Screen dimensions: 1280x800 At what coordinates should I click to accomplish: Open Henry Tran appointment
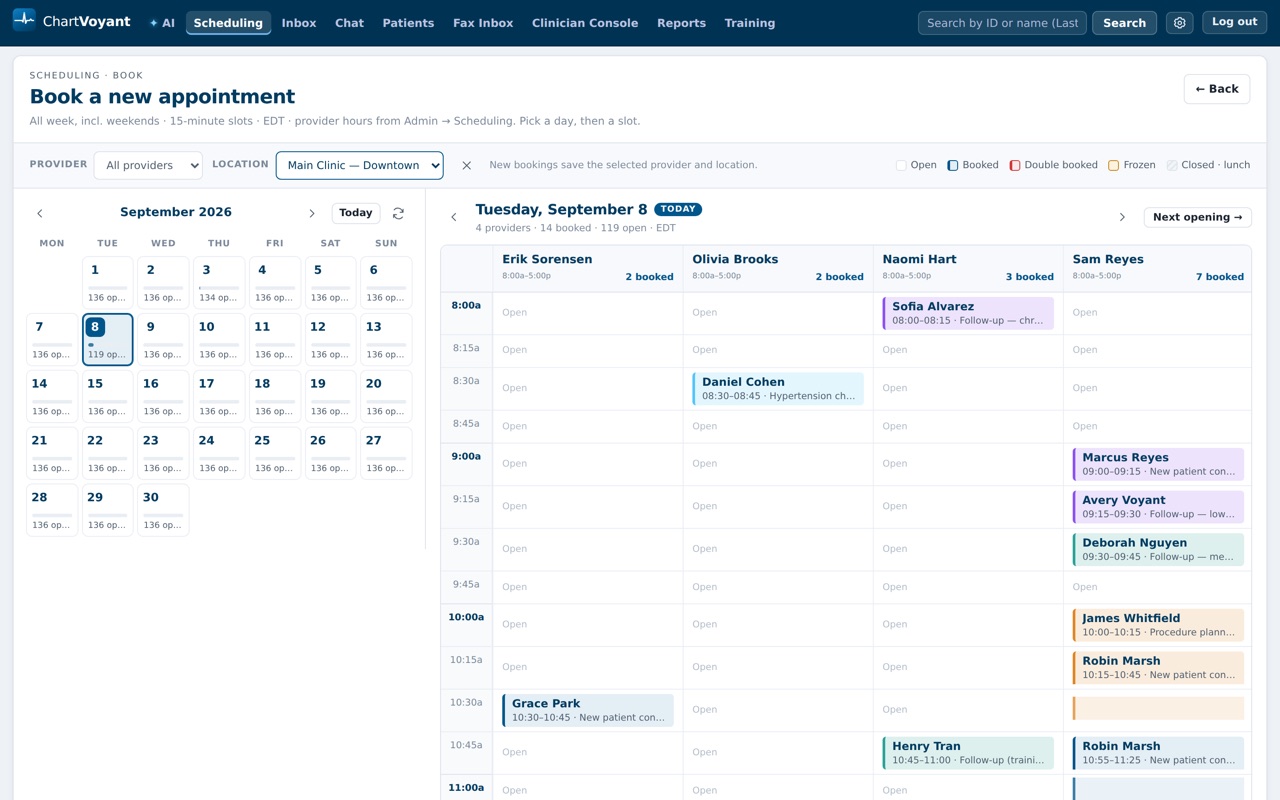(x=968, y=753)
